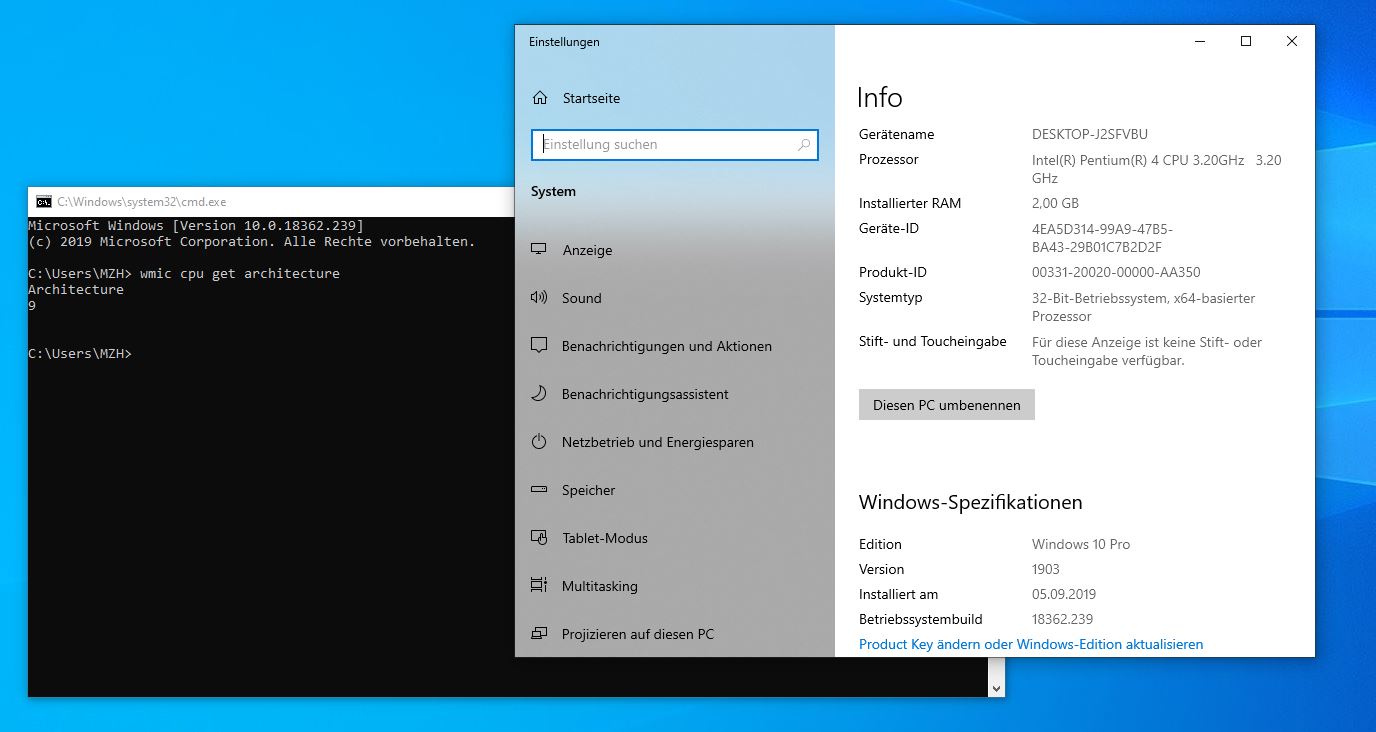
Task: Click the Microsoft Windows version line in cmd
Action: pos(196,226)
